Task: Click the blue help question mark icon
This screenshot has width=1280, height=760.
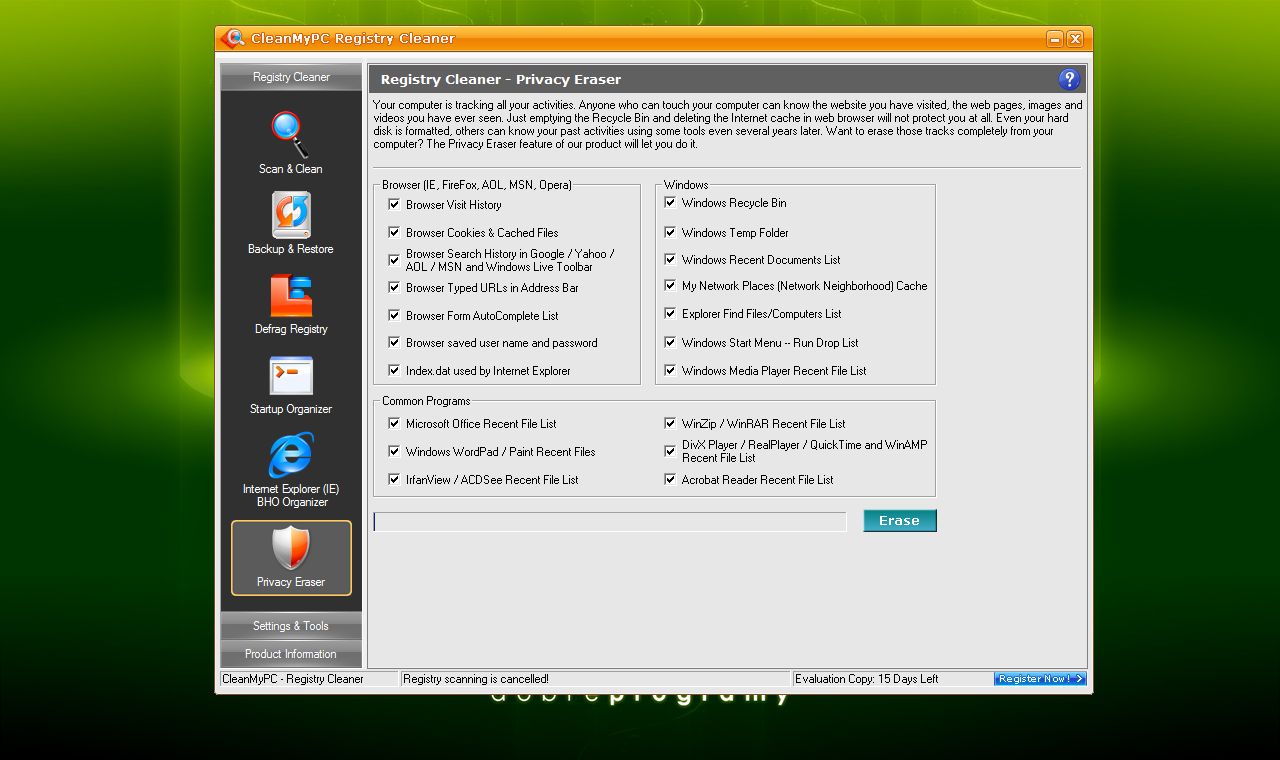Action: [1069, 79]
